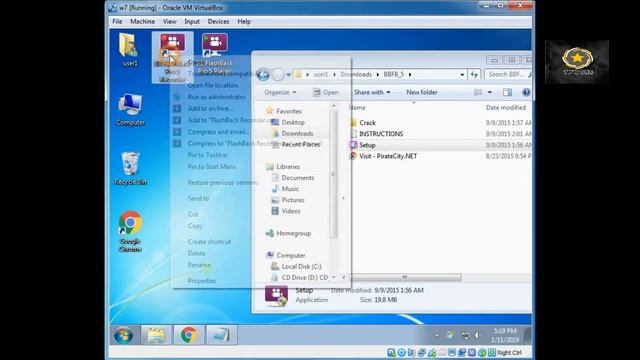This screenshot has width=640, height=360.
Task: Select Desktop in Favorites
Action: (293, 122)
